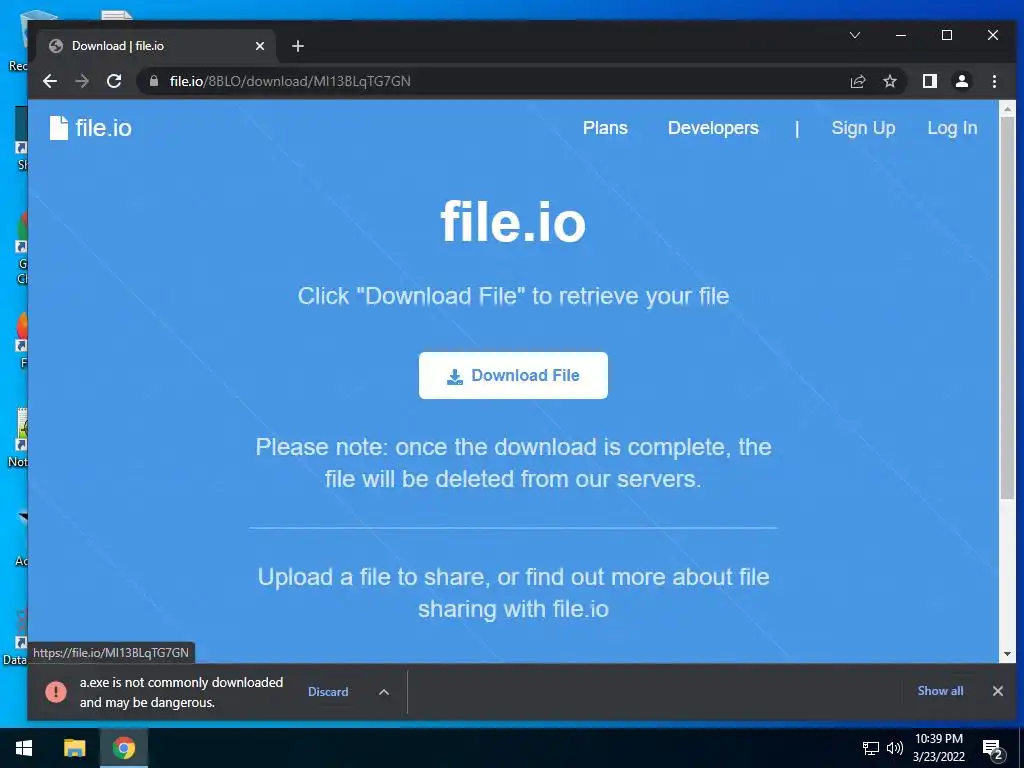Expand a.exe download options arrow

pos(384,692)
